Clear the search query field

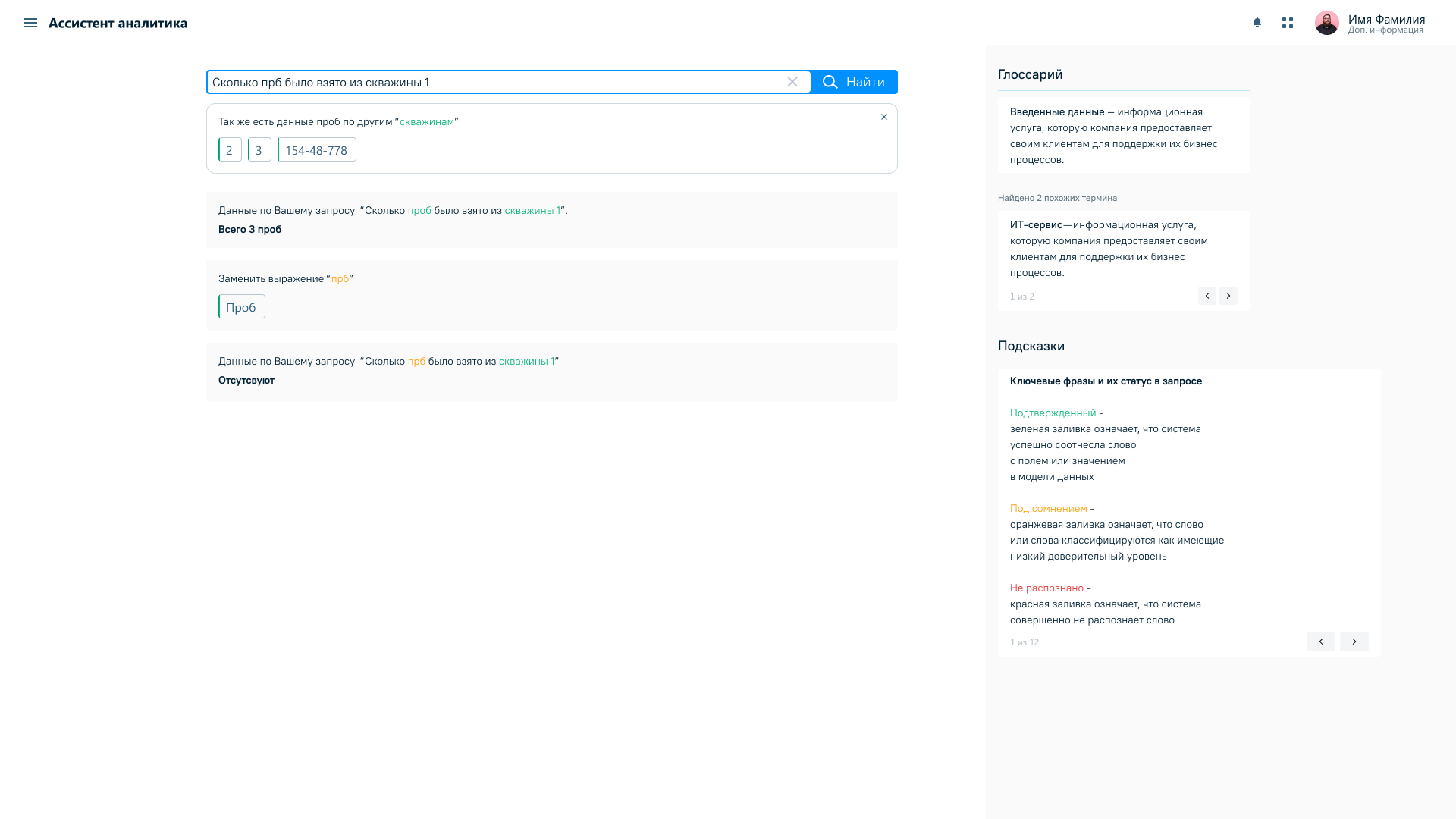tap(792, 82)
